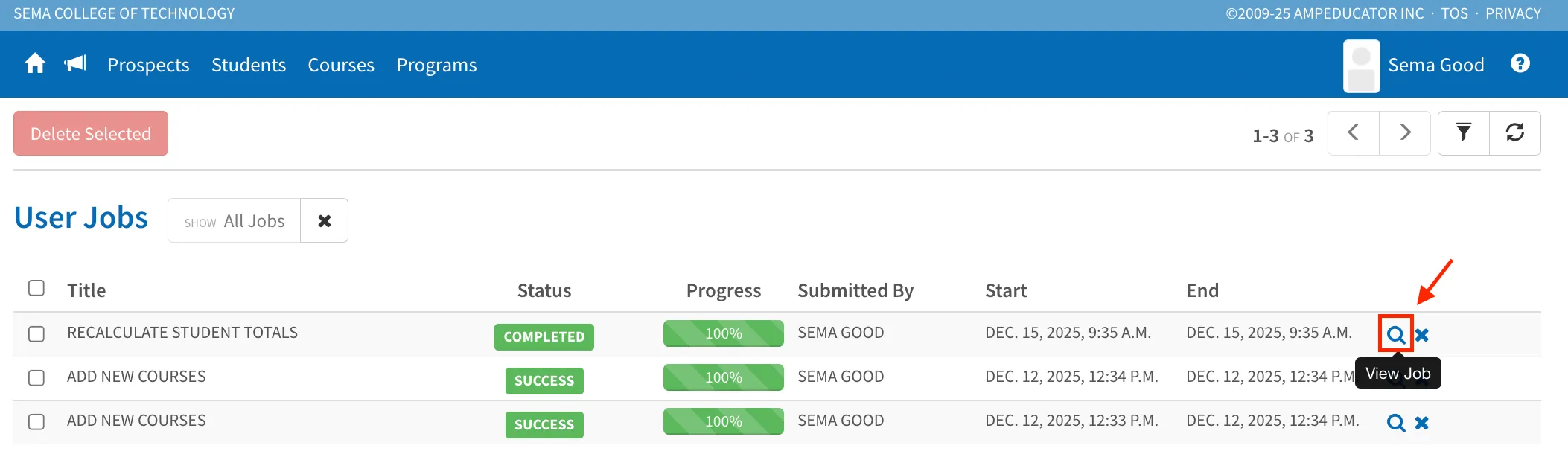
Task: Select checkbox for job started 12:34 P.M.
Action: pos(36,378)
